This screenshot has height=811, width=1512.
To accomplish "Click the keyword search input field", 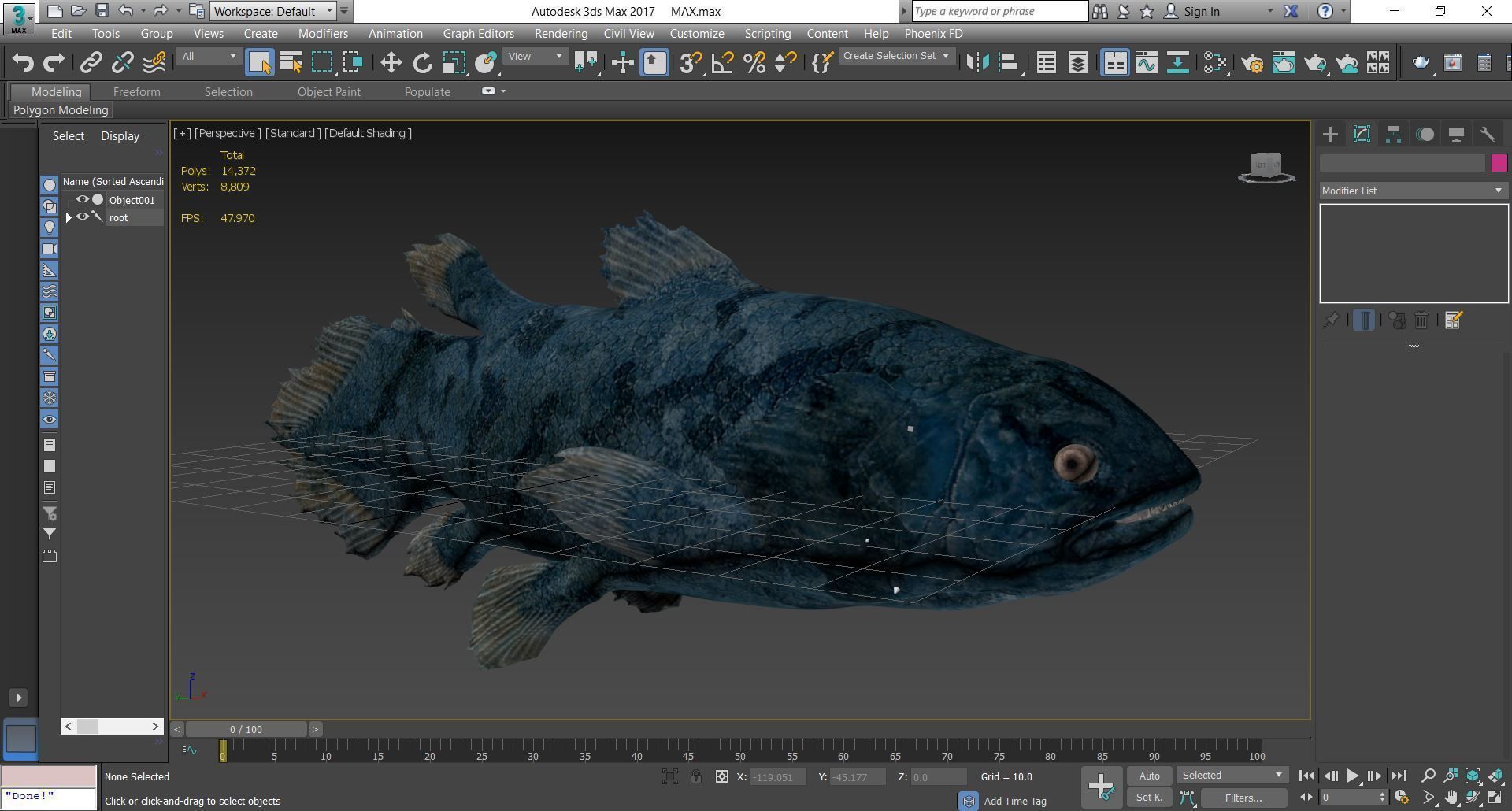I will [x=999, y=11].
